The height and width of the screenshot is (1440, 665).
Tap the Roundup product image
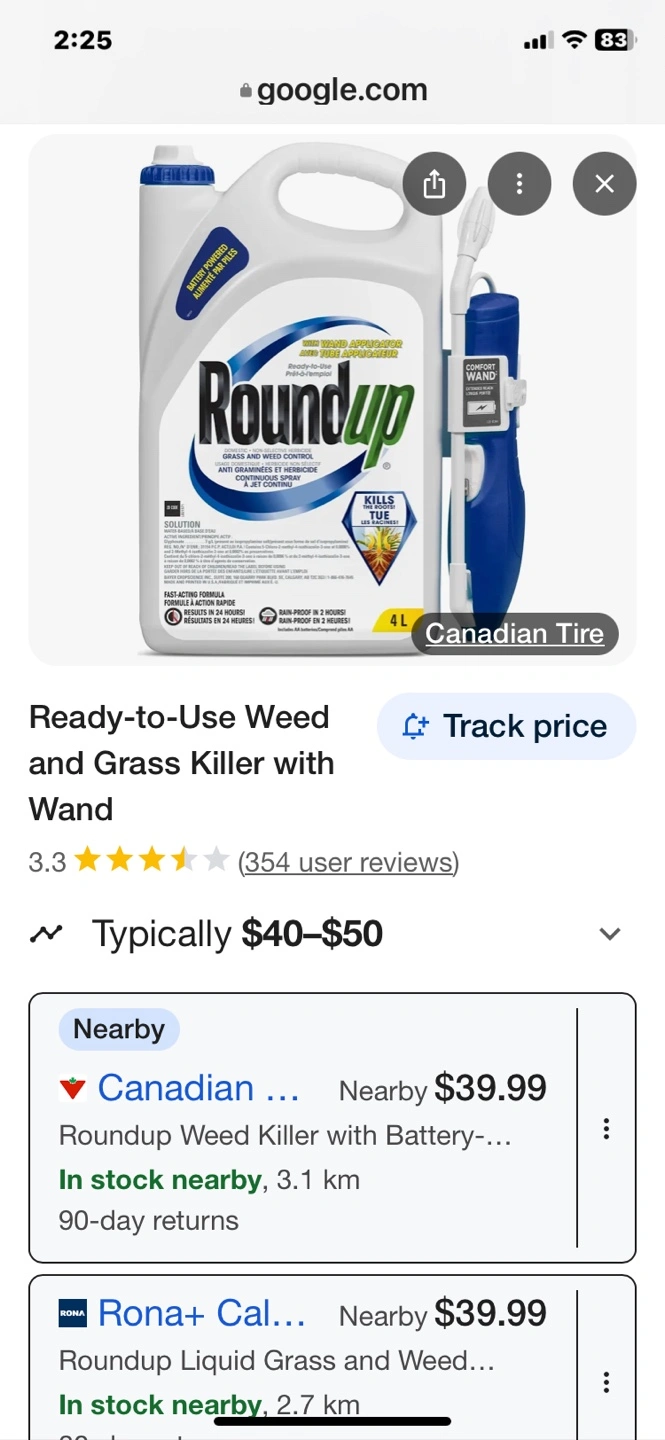click(332, 400)
